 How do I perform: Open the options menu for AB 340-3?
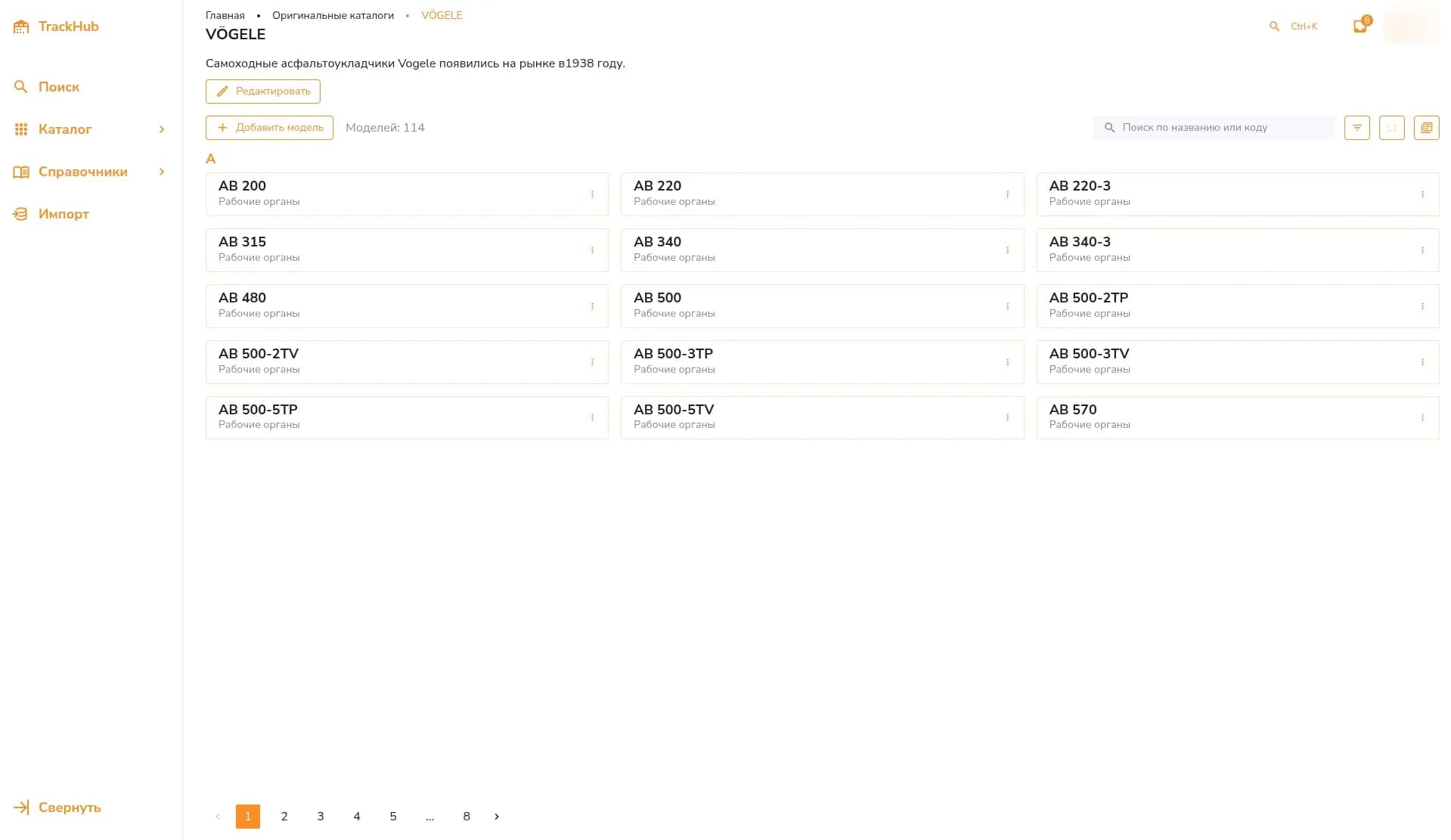coord(1422,250)
